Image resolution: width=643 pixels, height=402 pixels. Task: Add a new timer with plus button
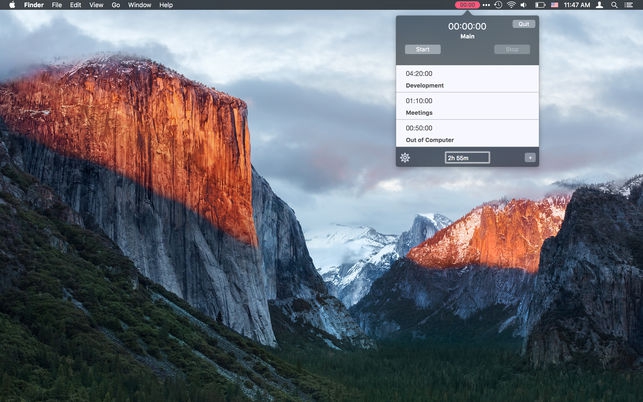[530, 157]
